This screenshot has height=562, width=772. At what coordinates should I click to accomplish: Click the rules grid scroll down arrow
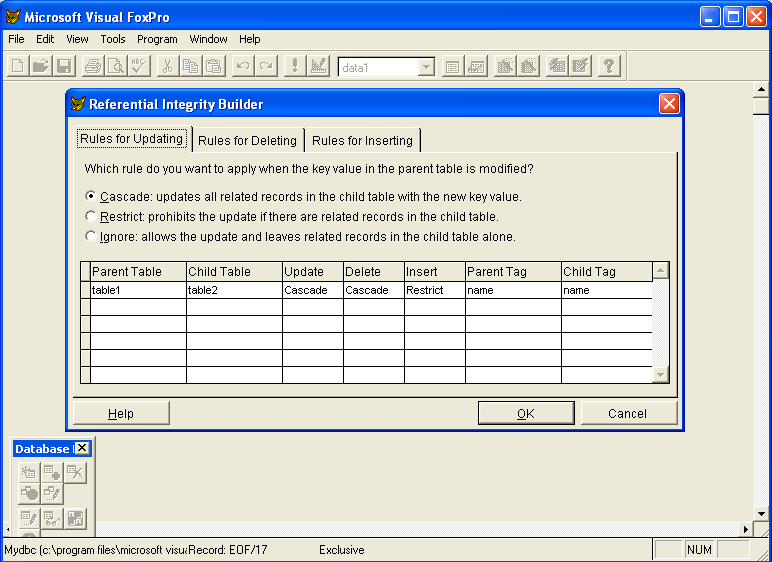(660, 375)
